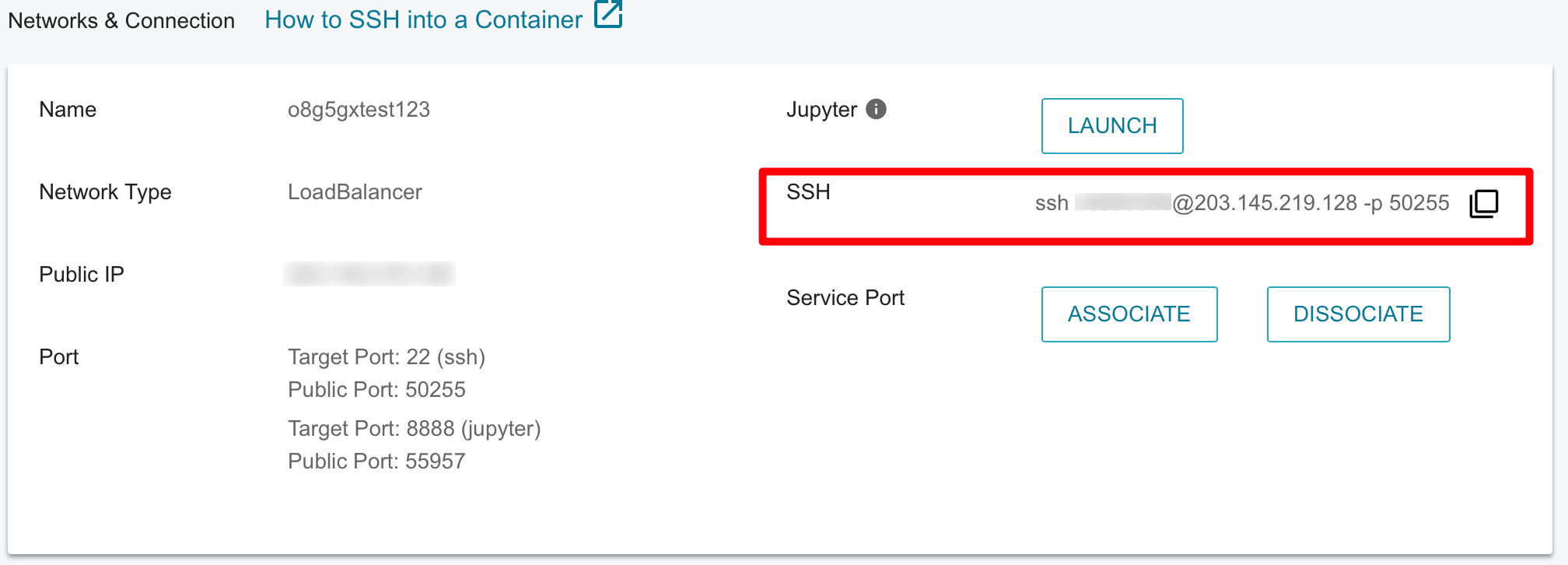The image size is (1568, 565).
Task: Click Public Port: 50255 text
Action: tap(376, 390)
